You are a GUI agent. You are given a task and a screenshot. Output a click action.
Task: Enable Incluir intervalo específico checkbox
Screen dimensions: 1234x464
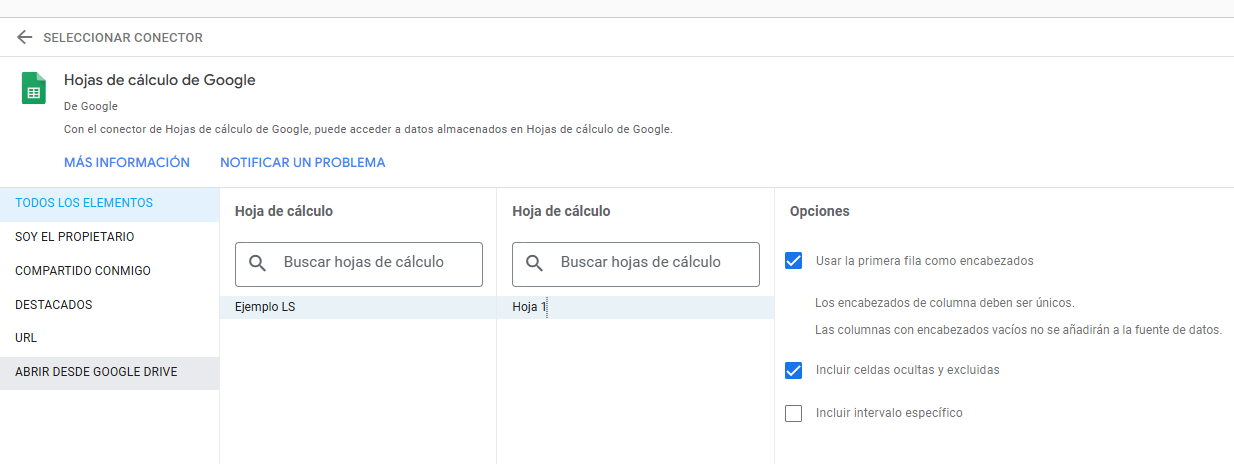[794, 413]
